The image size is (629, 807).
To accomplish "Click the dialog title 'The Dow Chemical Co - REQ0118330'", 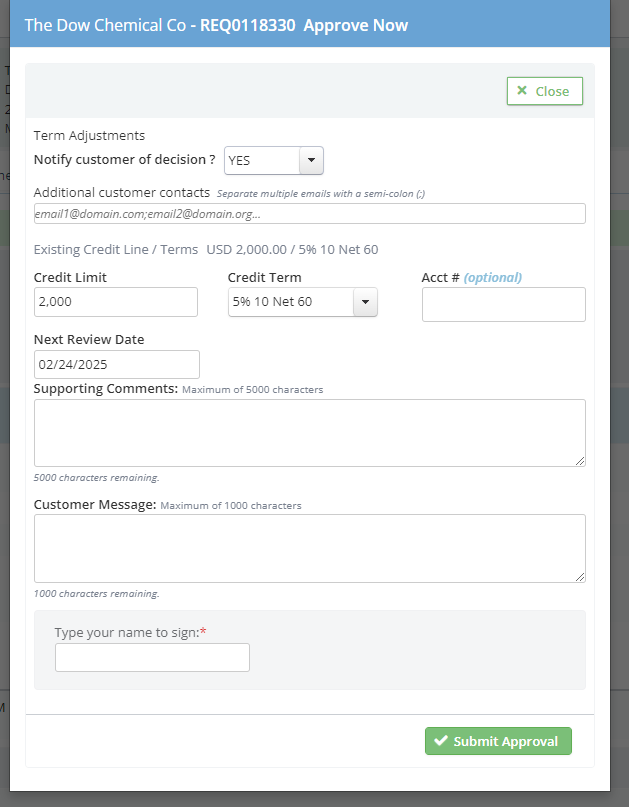I will pos(160,25).
